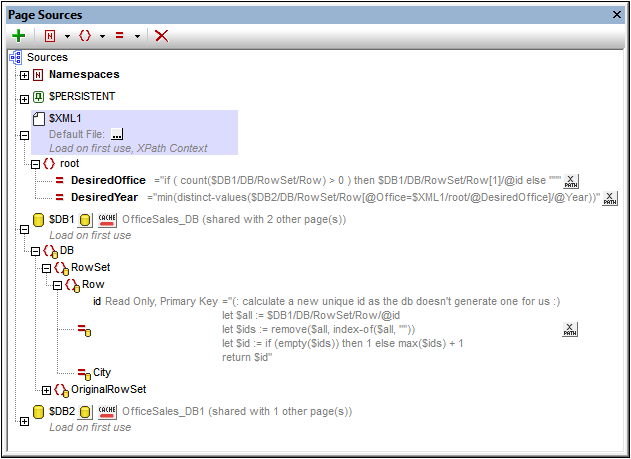Image resolution: width=631 pixels, height=459 pixels.
Task: Click the equals icon beside DesiredOffice
Action: tap(60, 181)
